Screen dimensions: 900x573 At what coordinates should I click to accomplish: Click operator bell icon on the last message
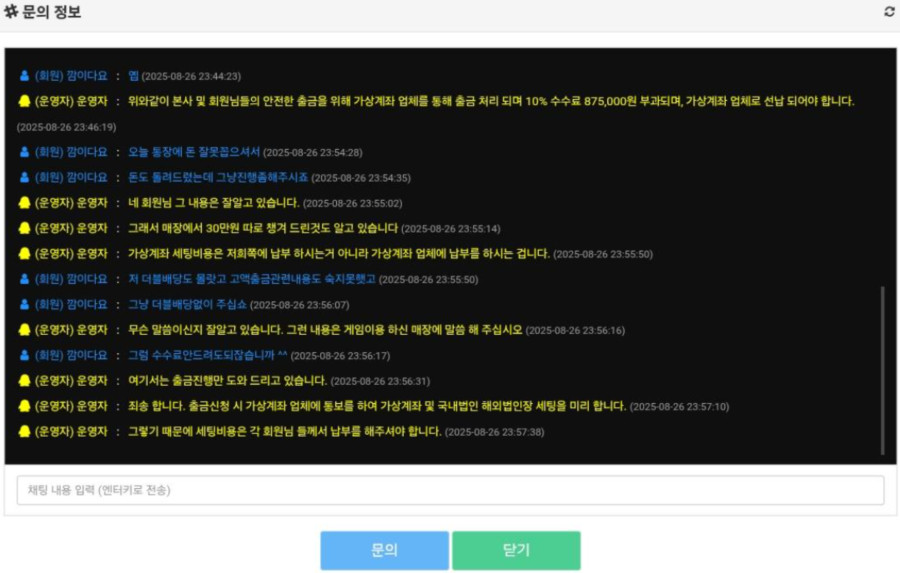(24, 431)
